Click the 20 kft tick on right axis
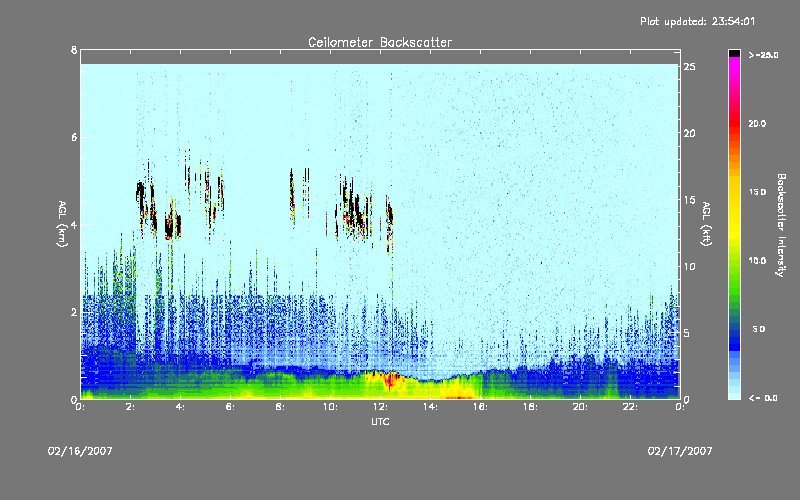 [x=689, y=133]
